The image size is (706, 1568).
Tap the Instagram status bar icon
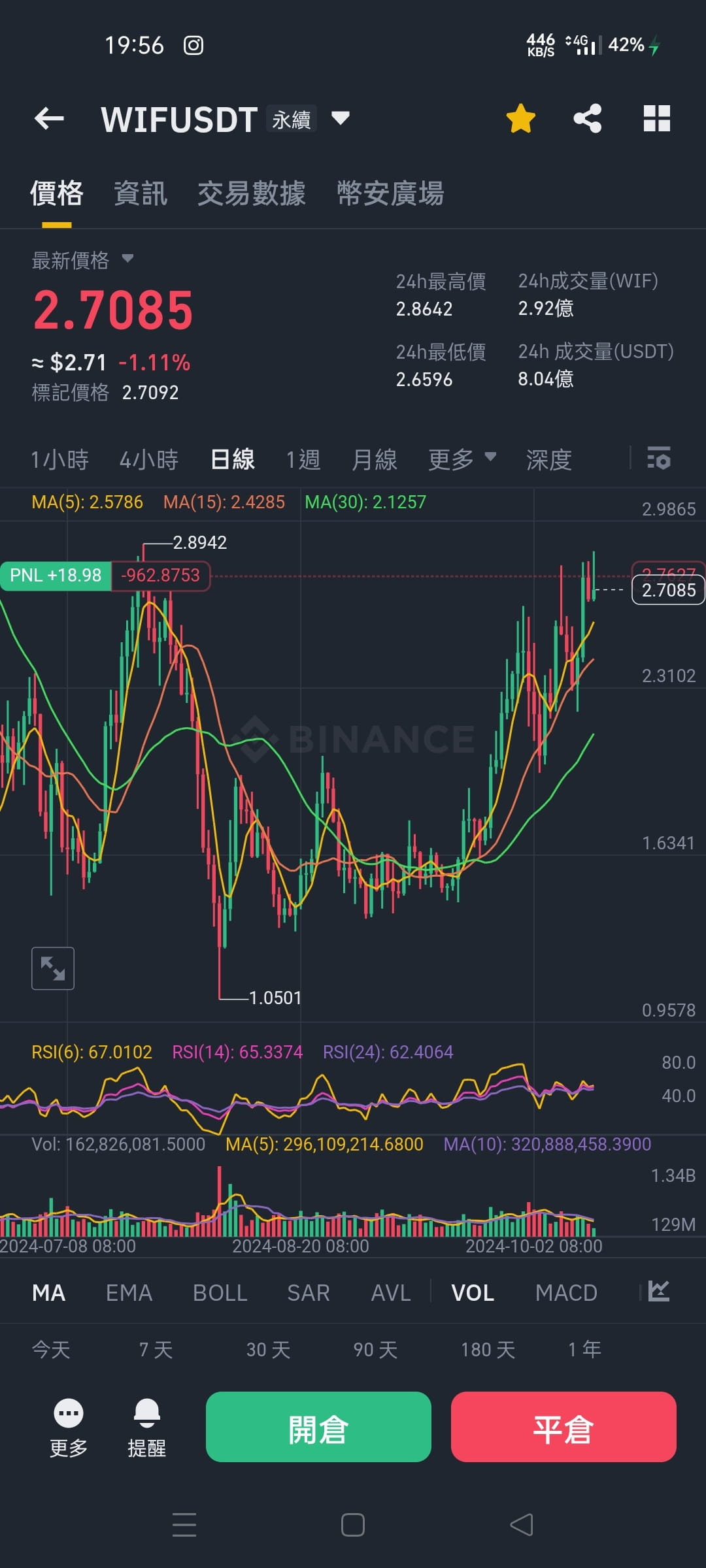(x=193, y=45)
